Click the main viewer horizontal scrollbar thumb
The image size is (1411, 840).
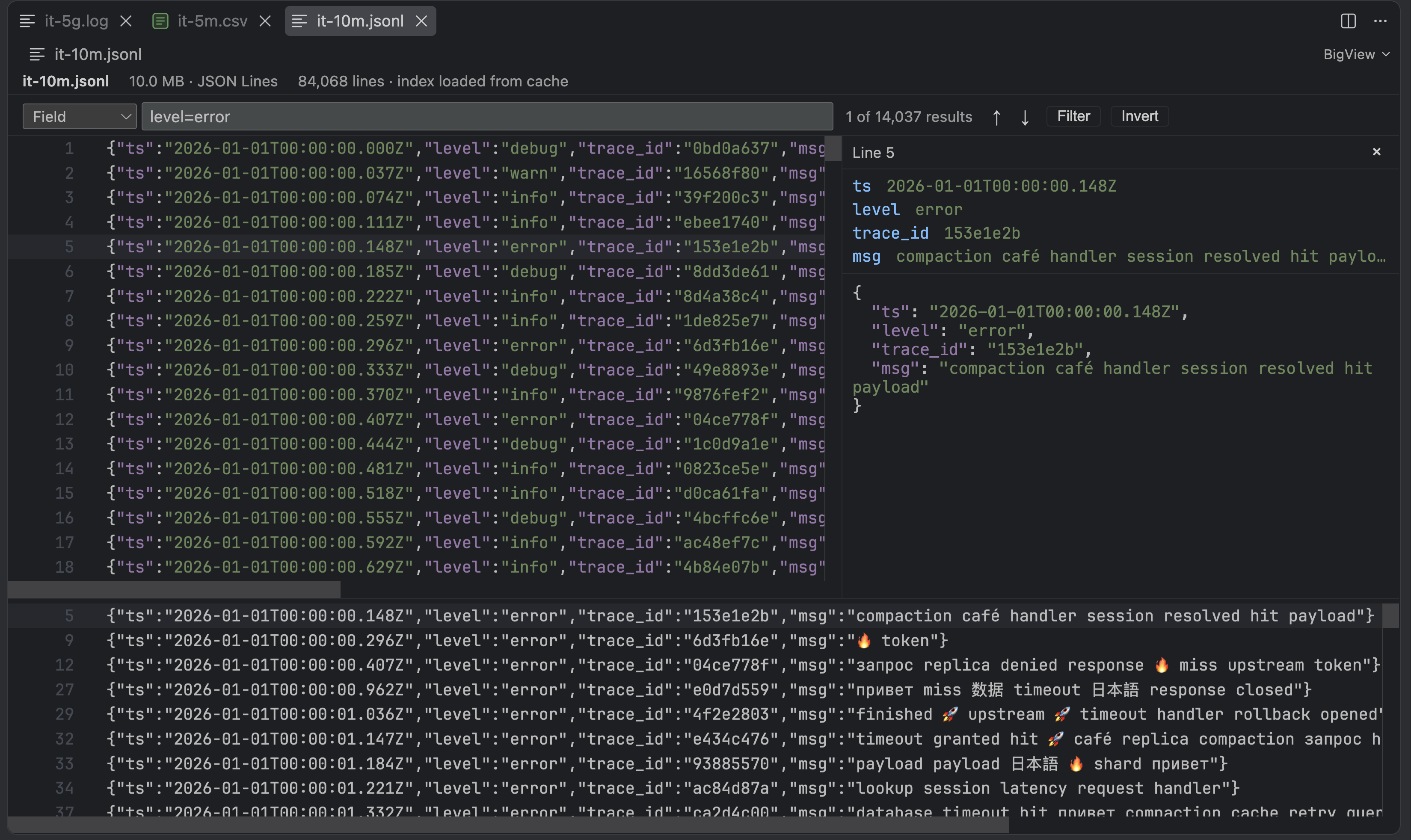pyautogui.click(x=174, y=589)
